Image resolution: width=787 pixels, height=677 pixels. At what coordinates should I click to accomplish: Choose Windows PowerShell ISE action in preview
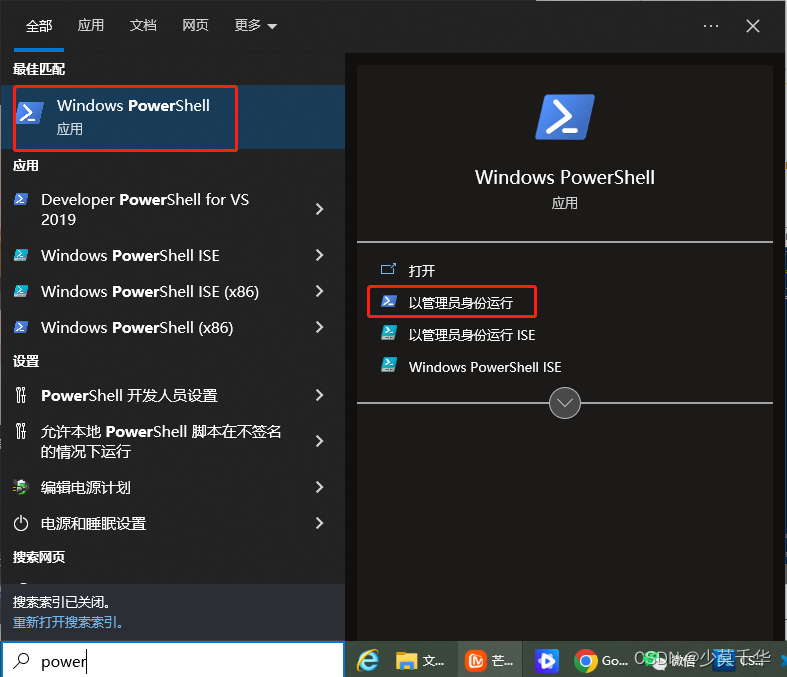[485, 367]
